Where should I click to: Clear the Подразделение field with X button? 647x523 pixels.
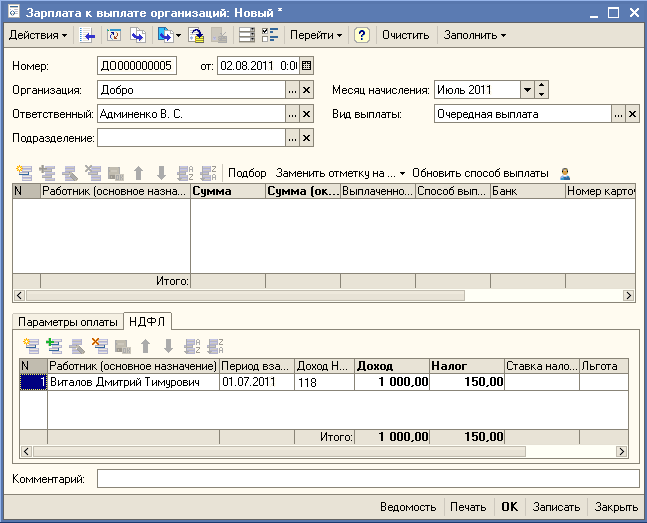coord(307,138)
